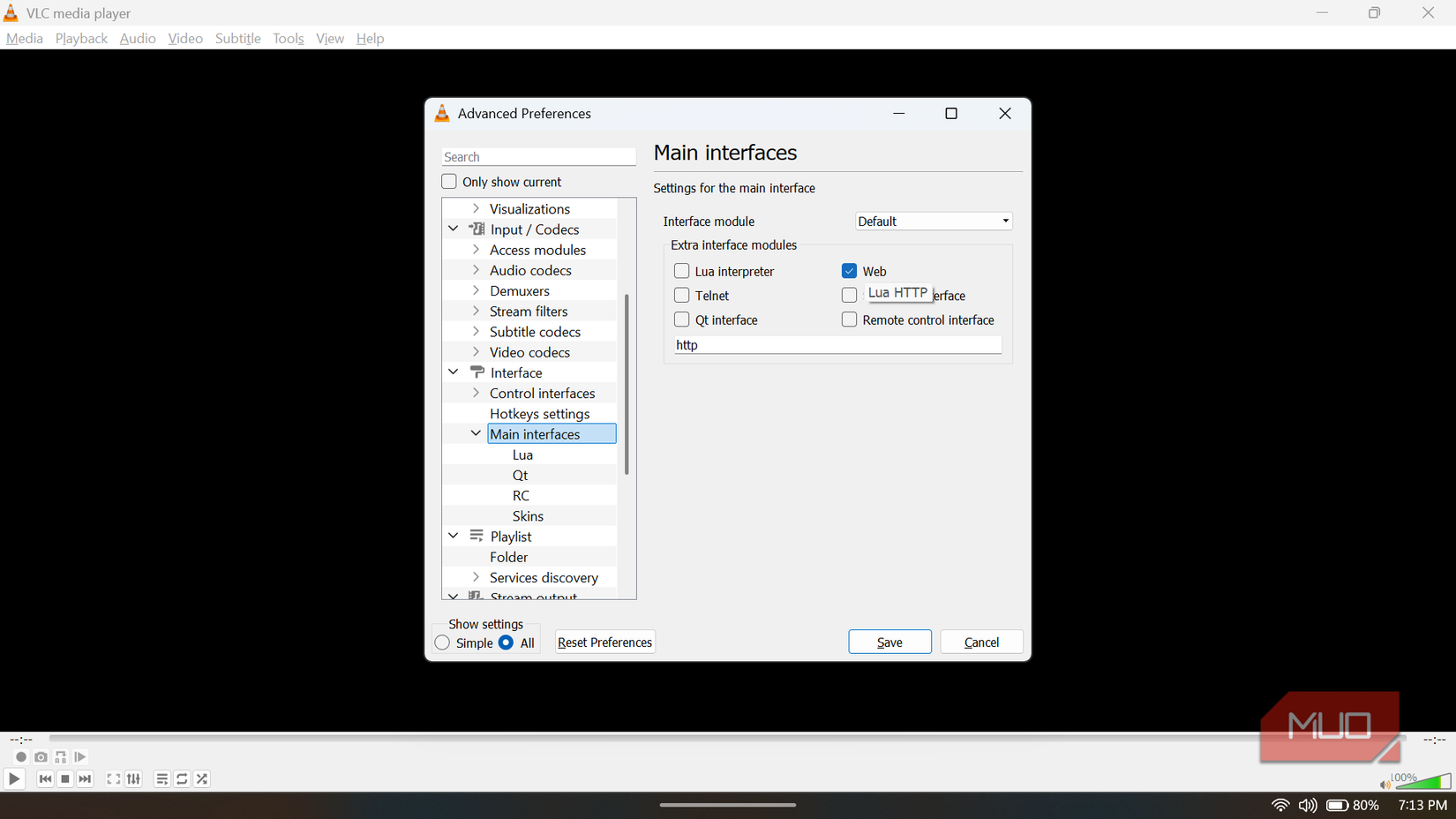Screen dimensions: 1456x819
Task: Select Lua under Main interfaces
Action: click(522, 455)
